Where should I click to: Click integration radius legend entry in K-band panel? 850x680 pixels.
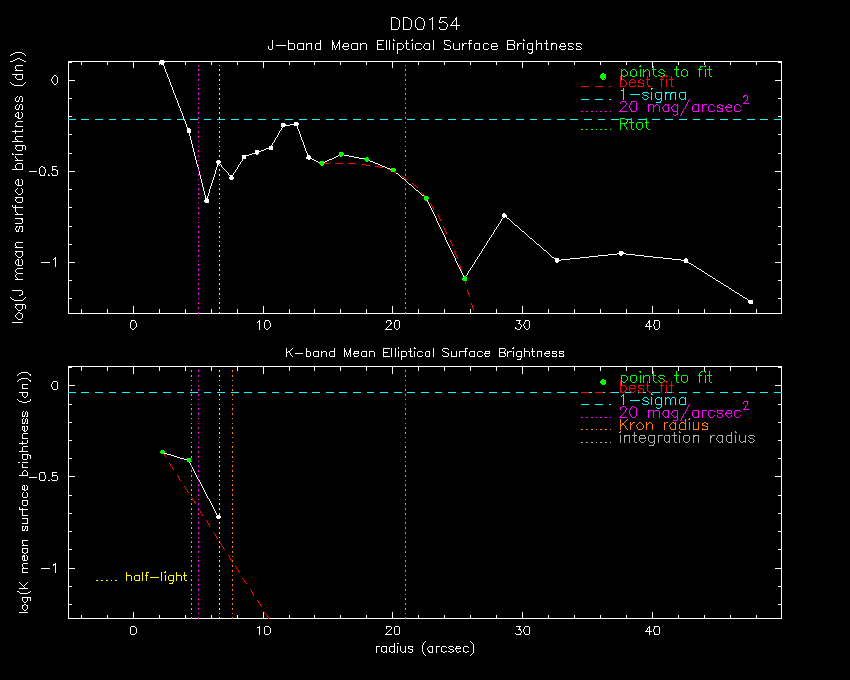[687, 439]
